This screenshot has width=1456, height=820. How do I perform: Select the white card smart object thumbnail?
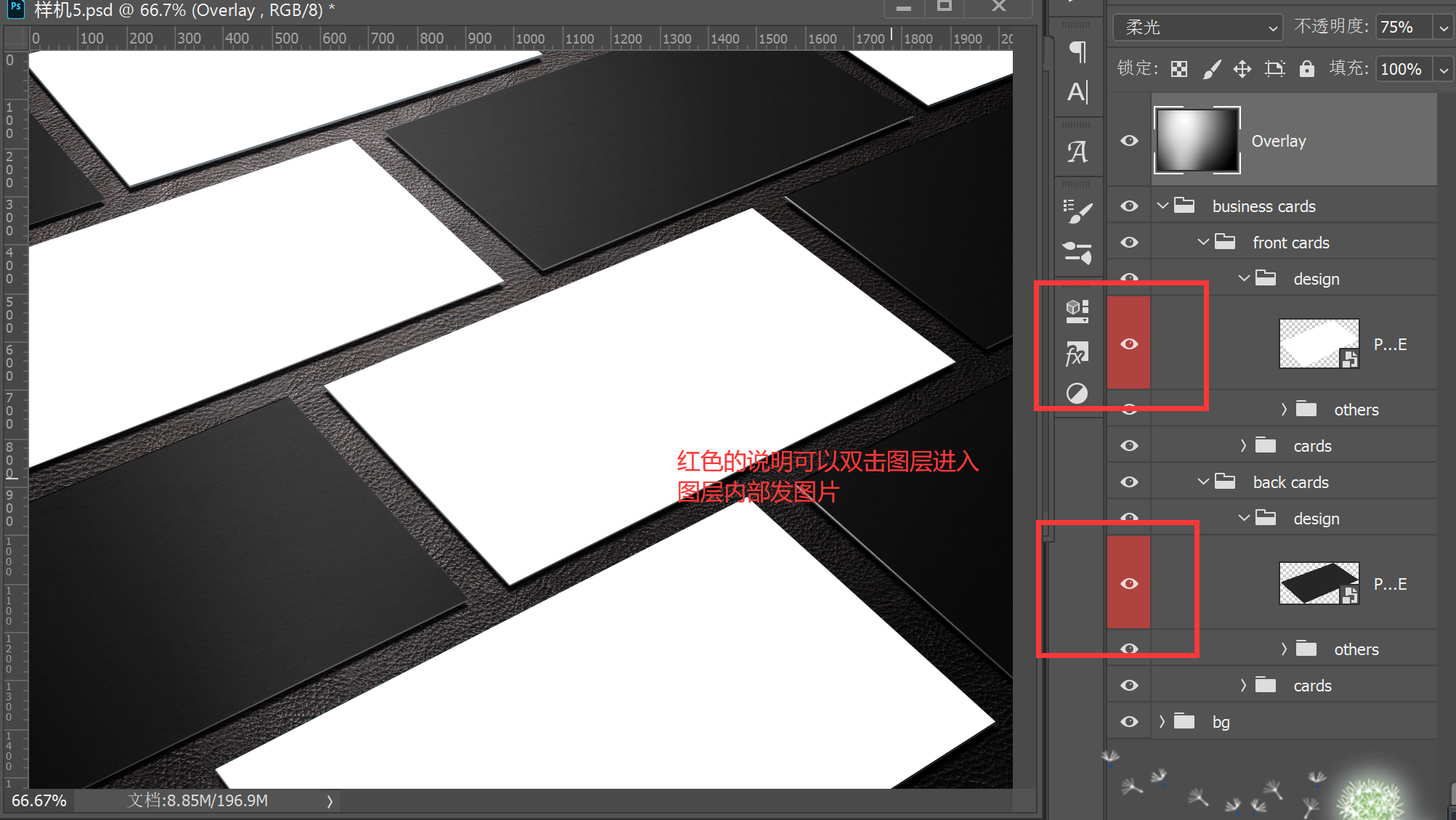point(1319,344)
